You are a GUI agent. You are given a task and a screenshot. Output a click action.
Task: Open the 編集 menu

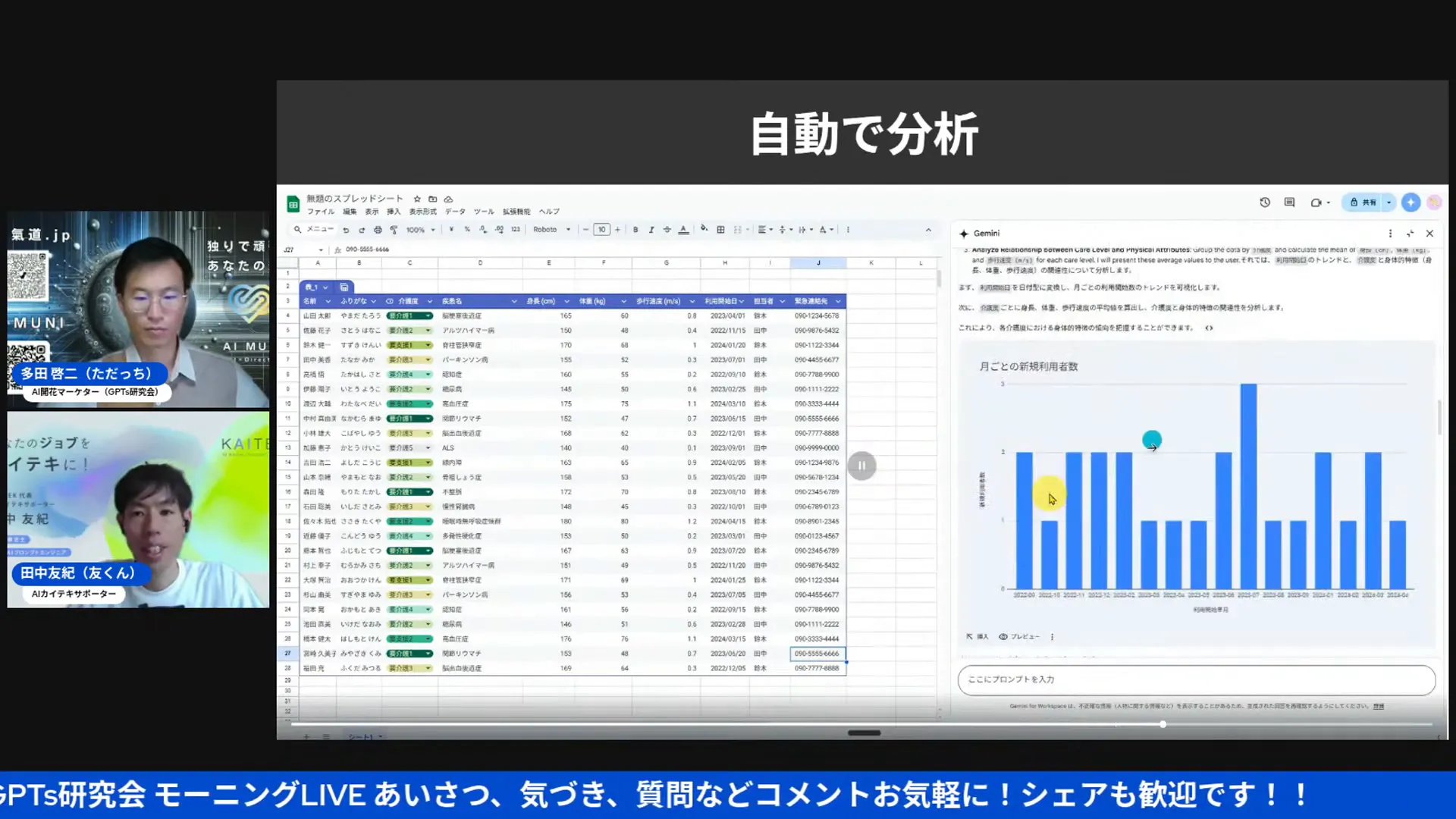coord(350,212)
